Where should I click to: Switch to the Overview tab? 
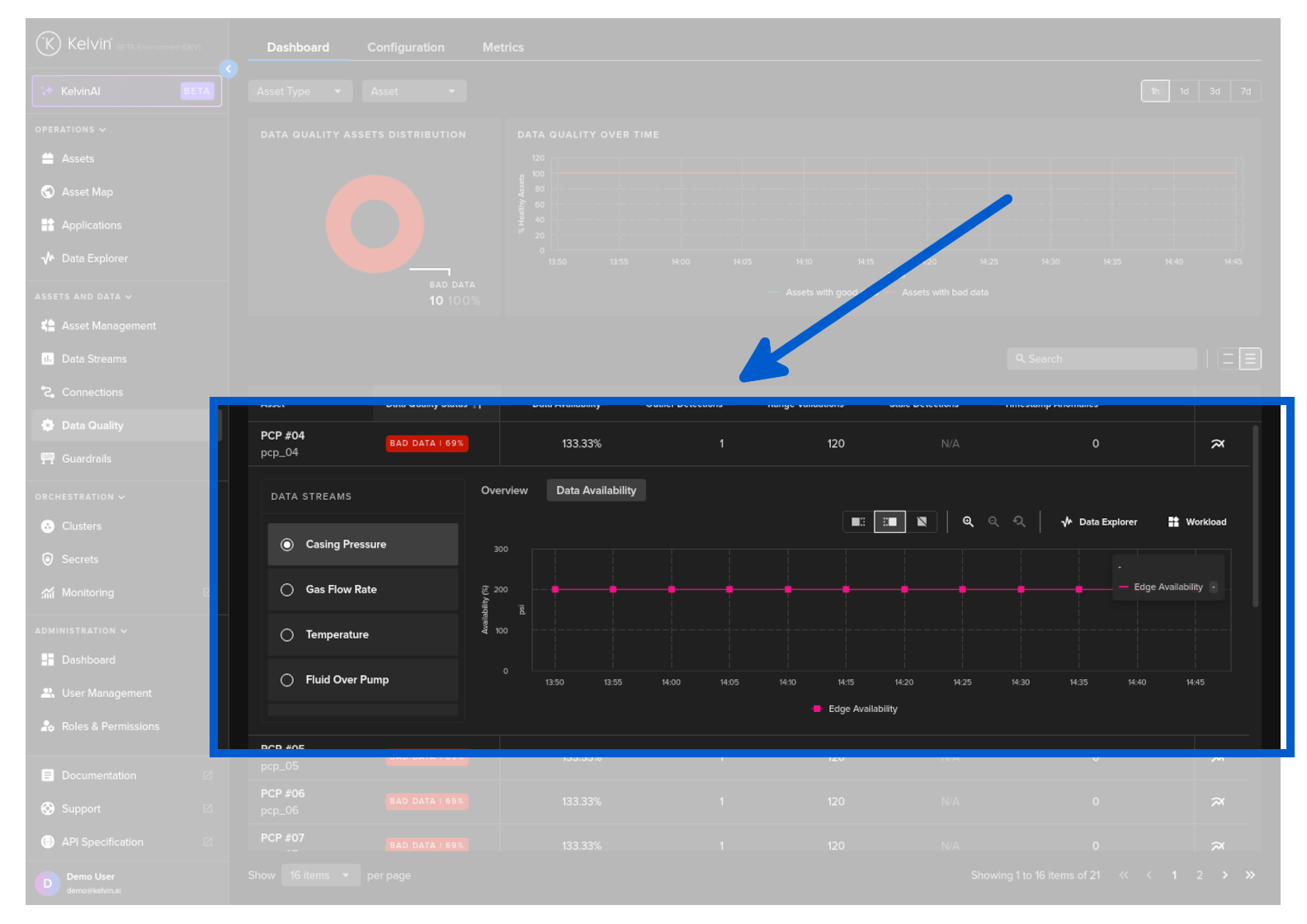coord(504,490)
